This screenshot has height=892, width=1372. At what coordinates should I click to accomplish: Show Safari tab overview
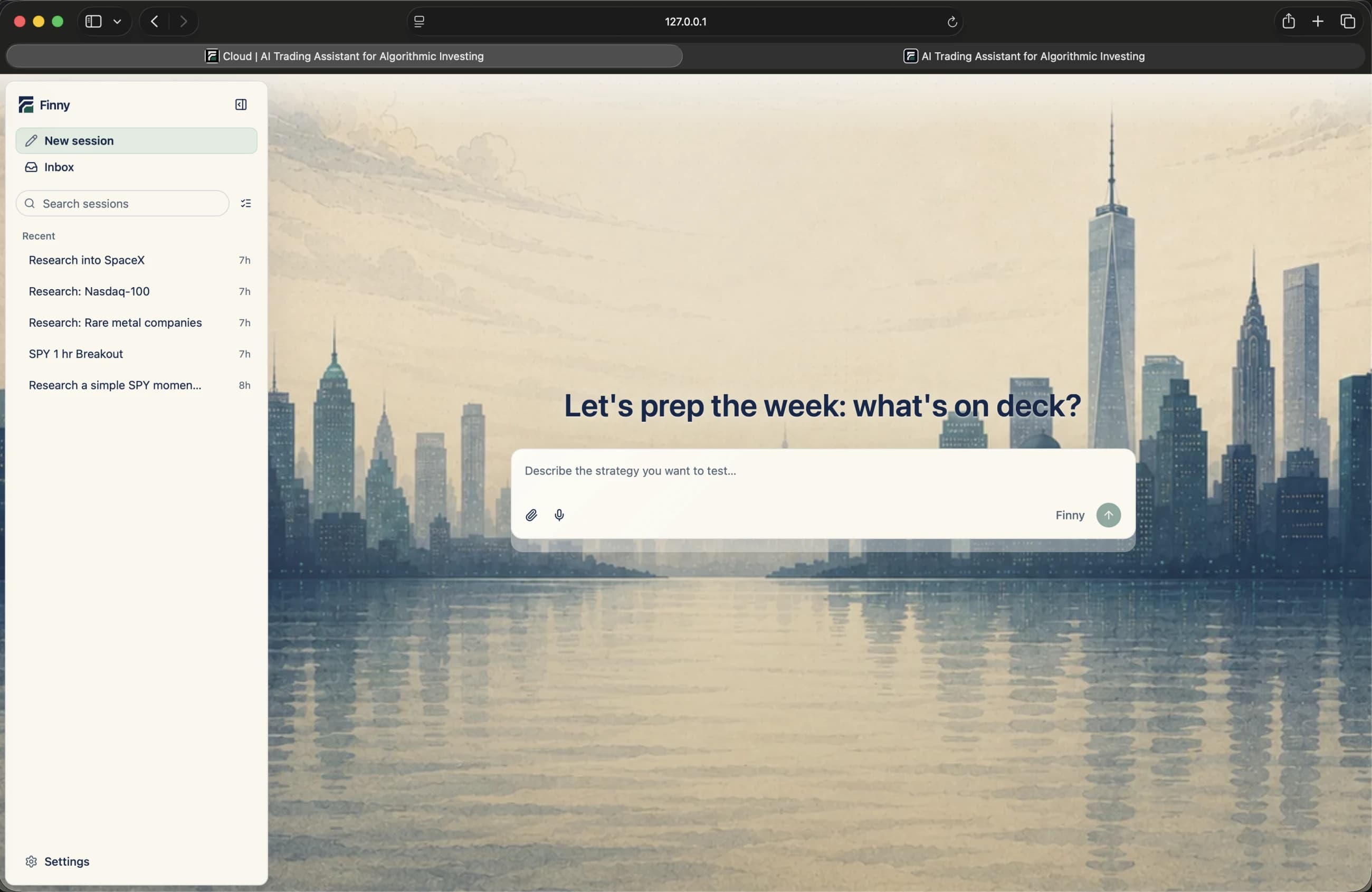1347,21
